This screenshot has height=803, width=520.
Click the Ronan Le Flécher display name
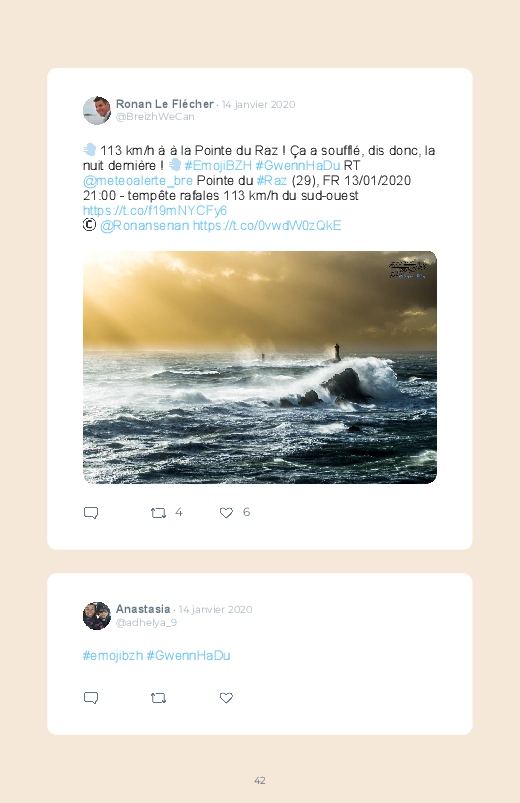[x=164, y=104]
